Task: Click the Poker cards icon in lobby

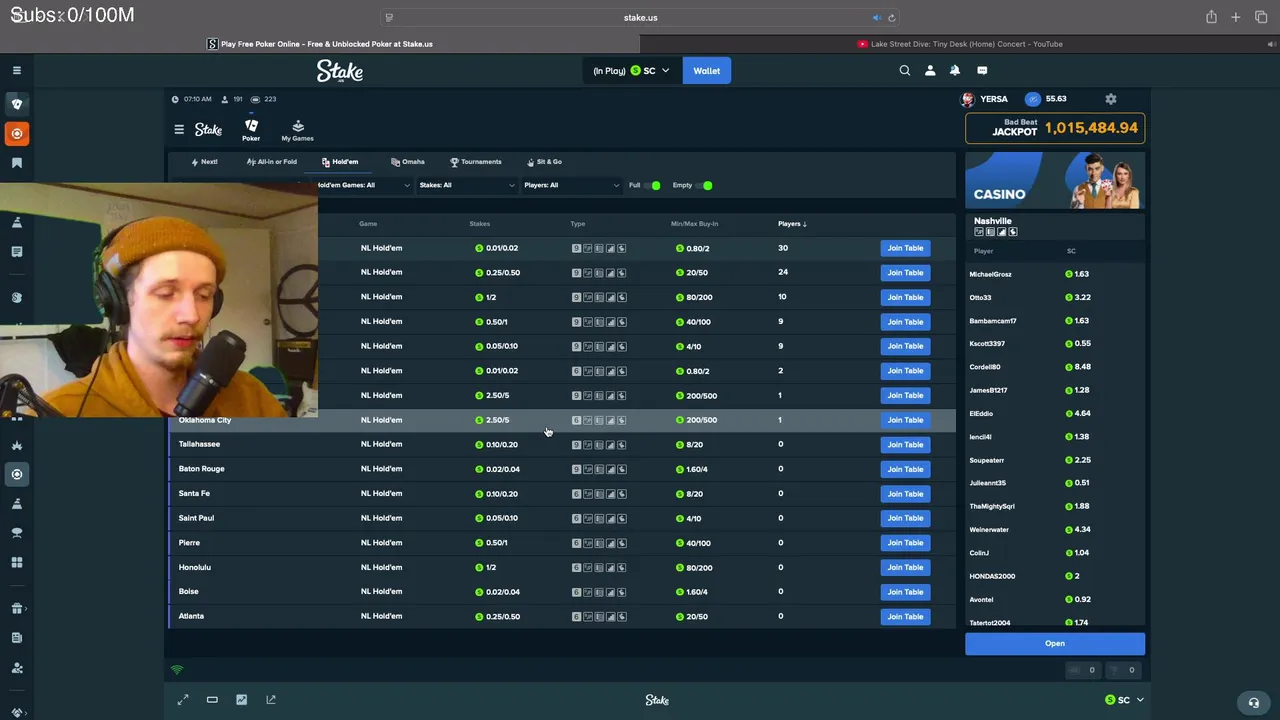Action: pos(251,129)
